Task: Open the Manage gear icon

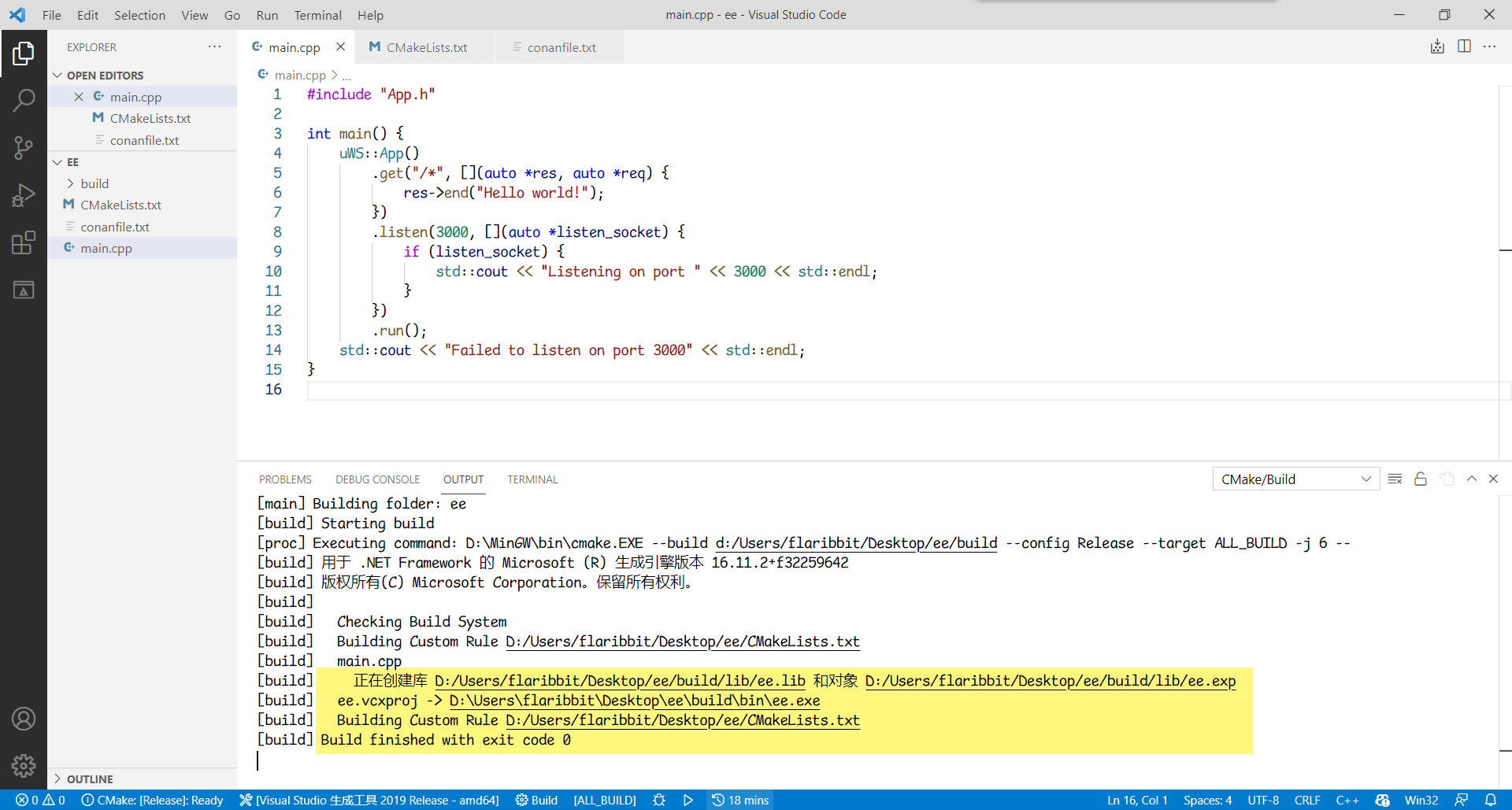Action: click(x=24, y=766)
